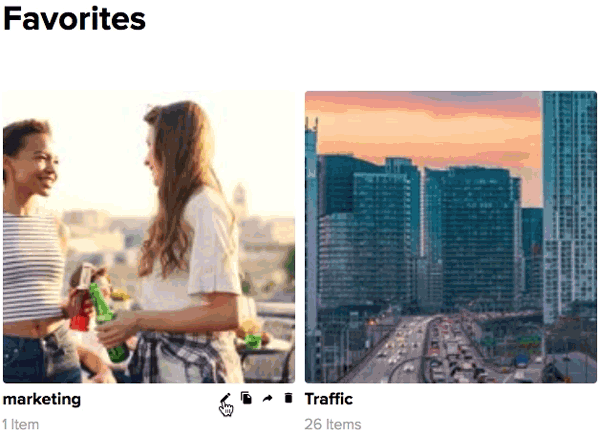Click the pencil edit icon for marketing

tap(225, 398)
